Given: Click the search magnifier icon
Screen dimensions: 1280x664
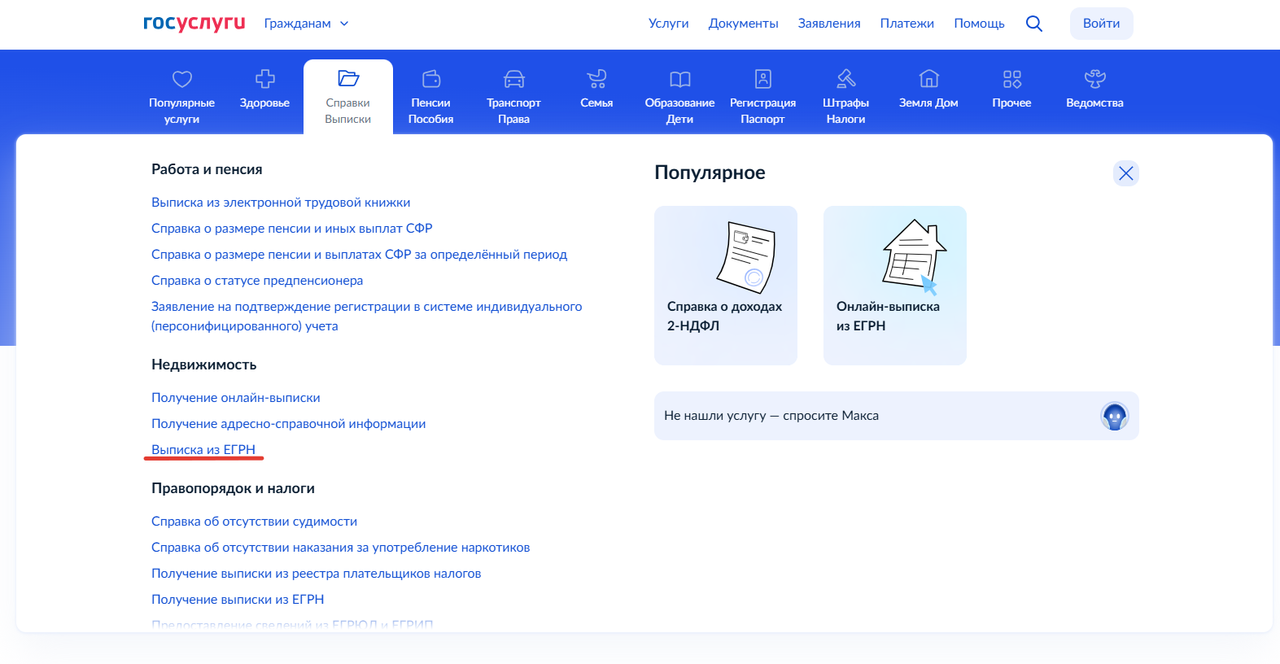Looking at the screenshot, I should click(1034, 23).
